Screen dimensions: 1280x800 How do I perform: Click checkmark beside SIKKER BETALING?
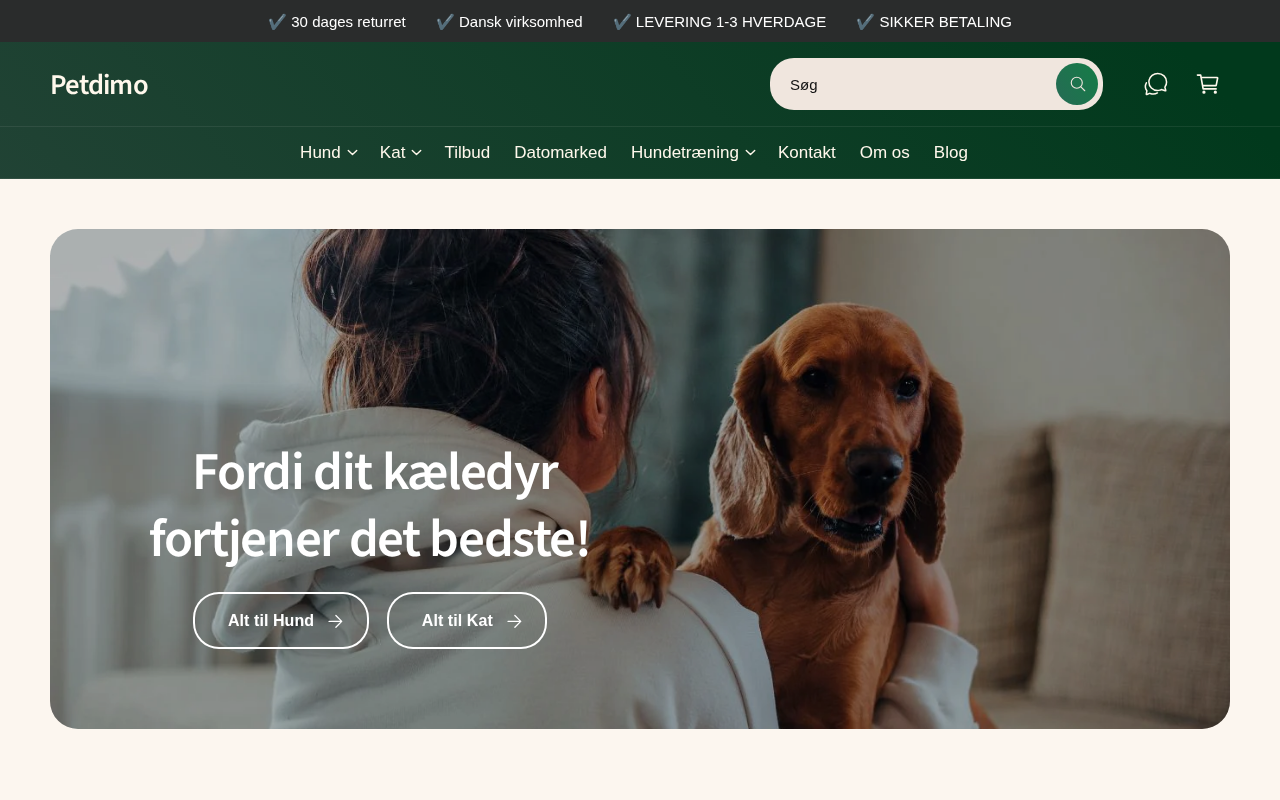(x=865, y=21)
